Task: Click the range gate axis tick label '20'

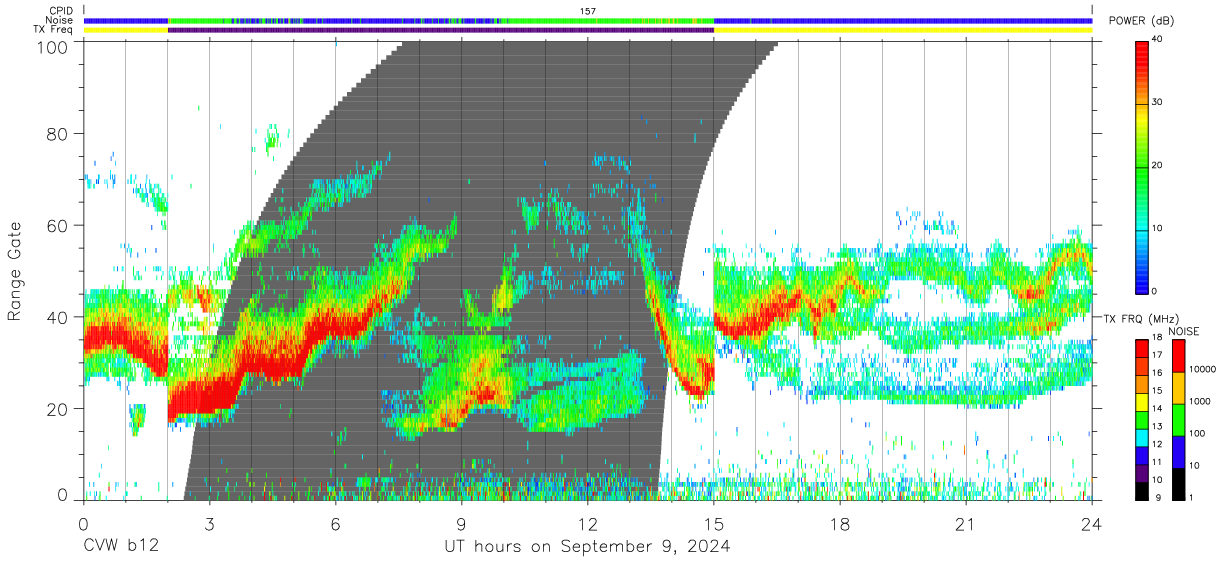Action: [x=59, y=409]
